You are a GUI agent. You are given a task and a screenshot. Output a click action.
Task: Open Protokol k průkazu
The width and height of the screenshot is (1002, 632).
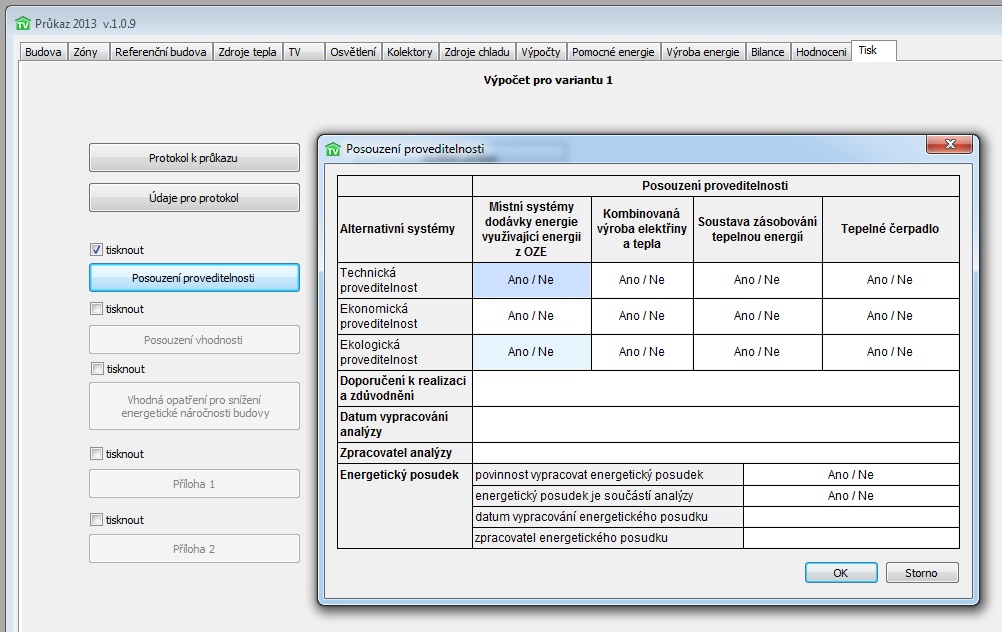tap(194, 158)
